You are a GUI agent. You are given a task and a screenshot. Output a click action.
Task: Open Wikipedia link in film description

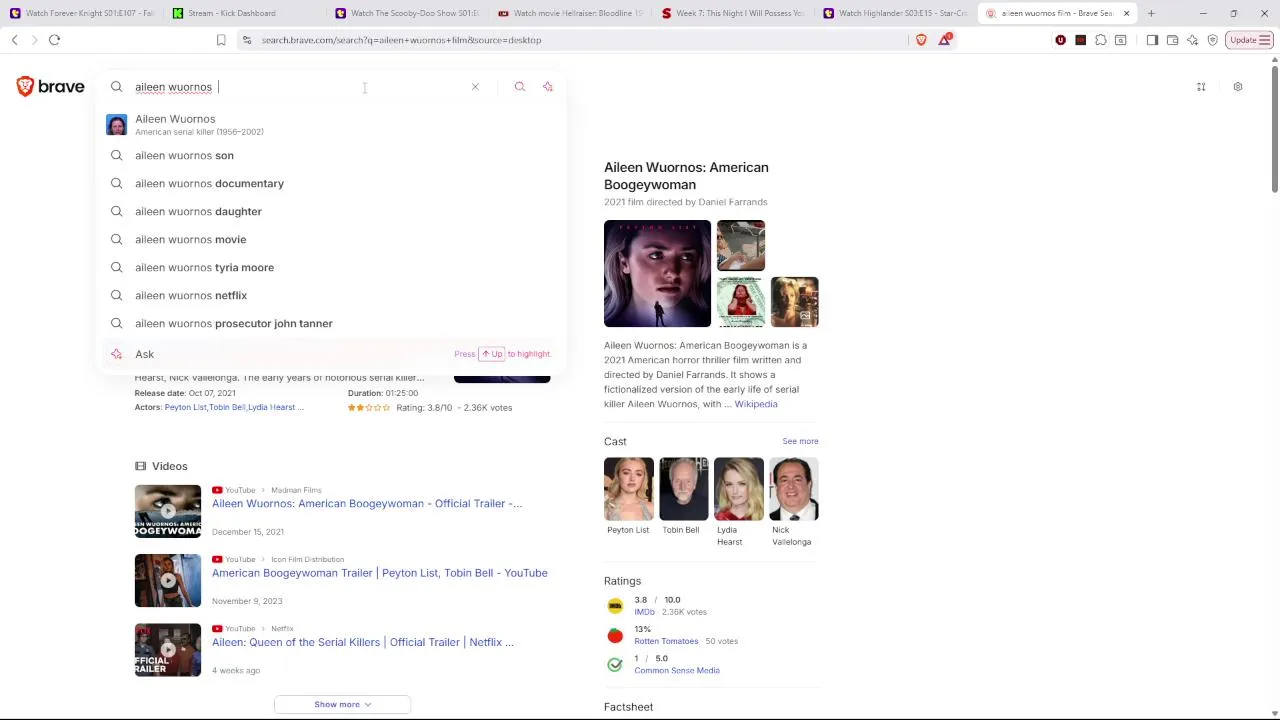pos(755,404)
